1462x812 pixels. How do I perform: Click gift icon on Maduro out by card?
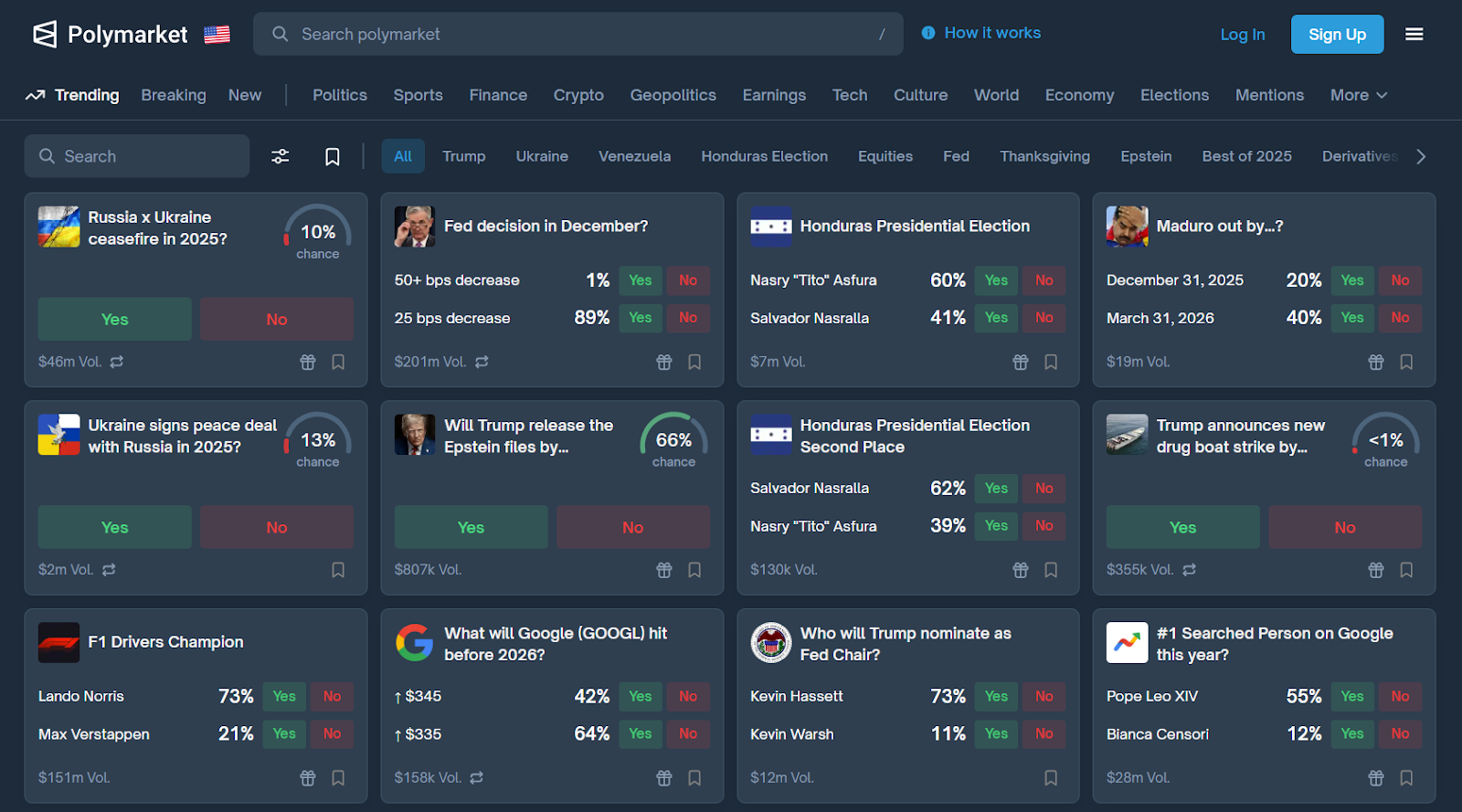(1376, 362)
